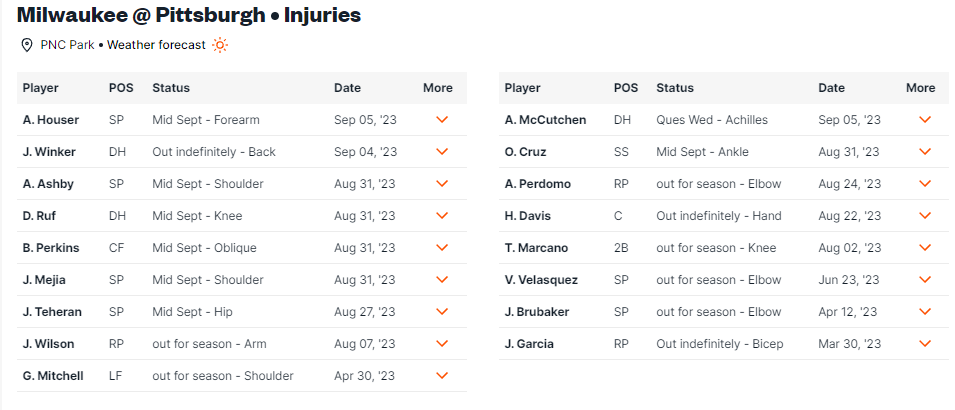955x410 pixels.
Task: Open J. Garcia more details chevron
Action: pyautogui.click(x=925, y=344)
